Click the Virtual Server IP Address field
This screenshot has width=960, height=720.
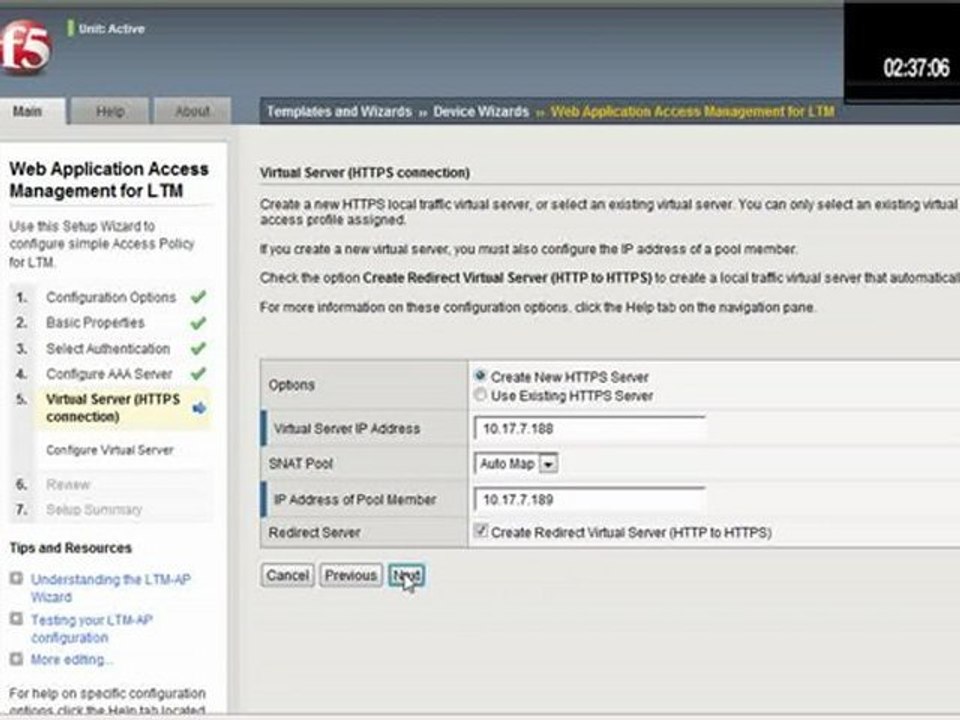click(590, 429)
